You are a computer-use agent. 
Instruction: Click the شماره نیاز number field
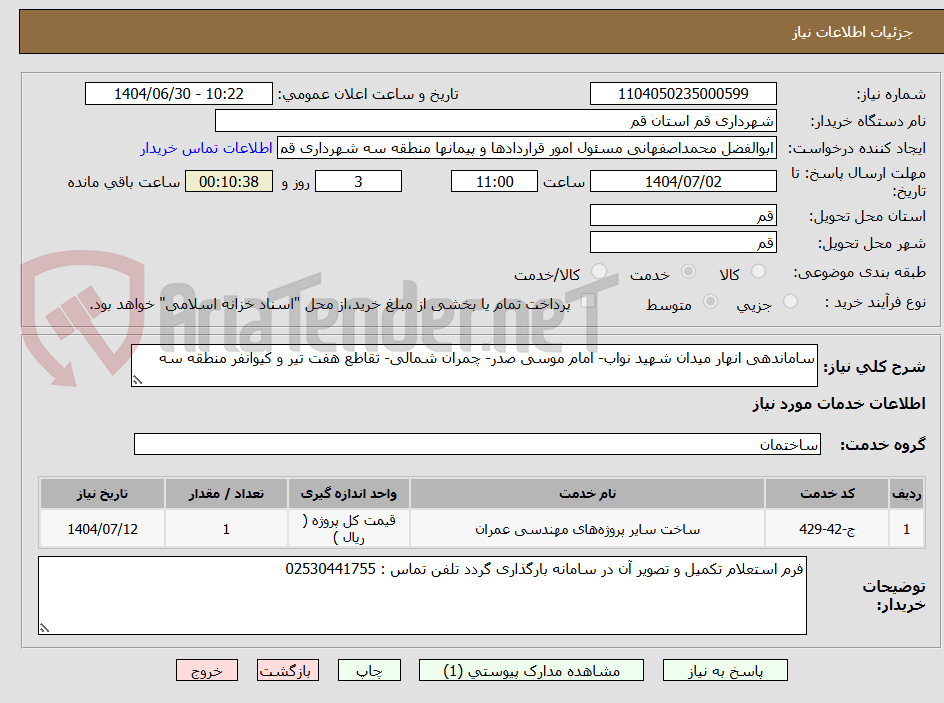pyautogui.click(x=683, y=89)
